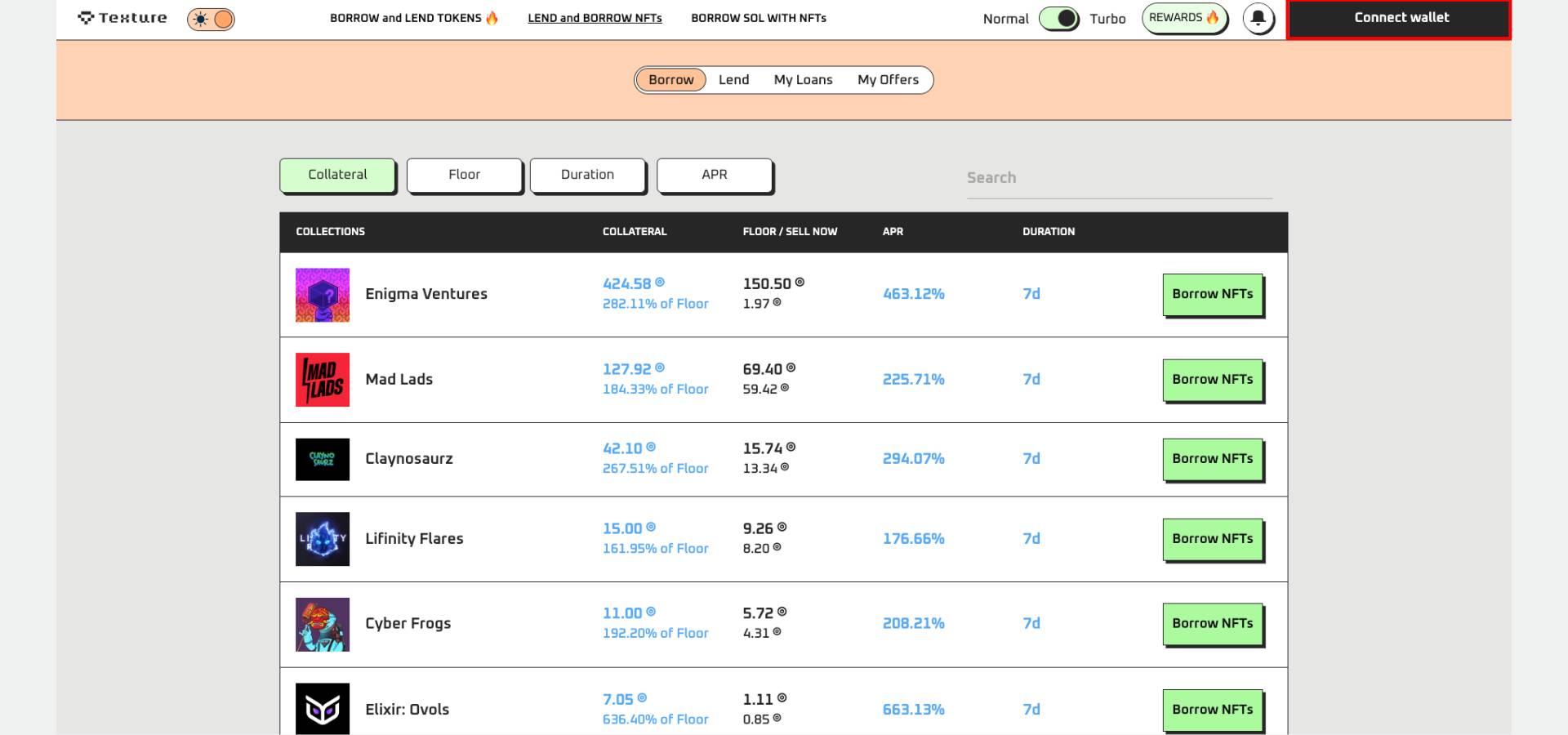Click the 294.07% APR value
The image size is (1568, 735).
click(x=913, y=459)
